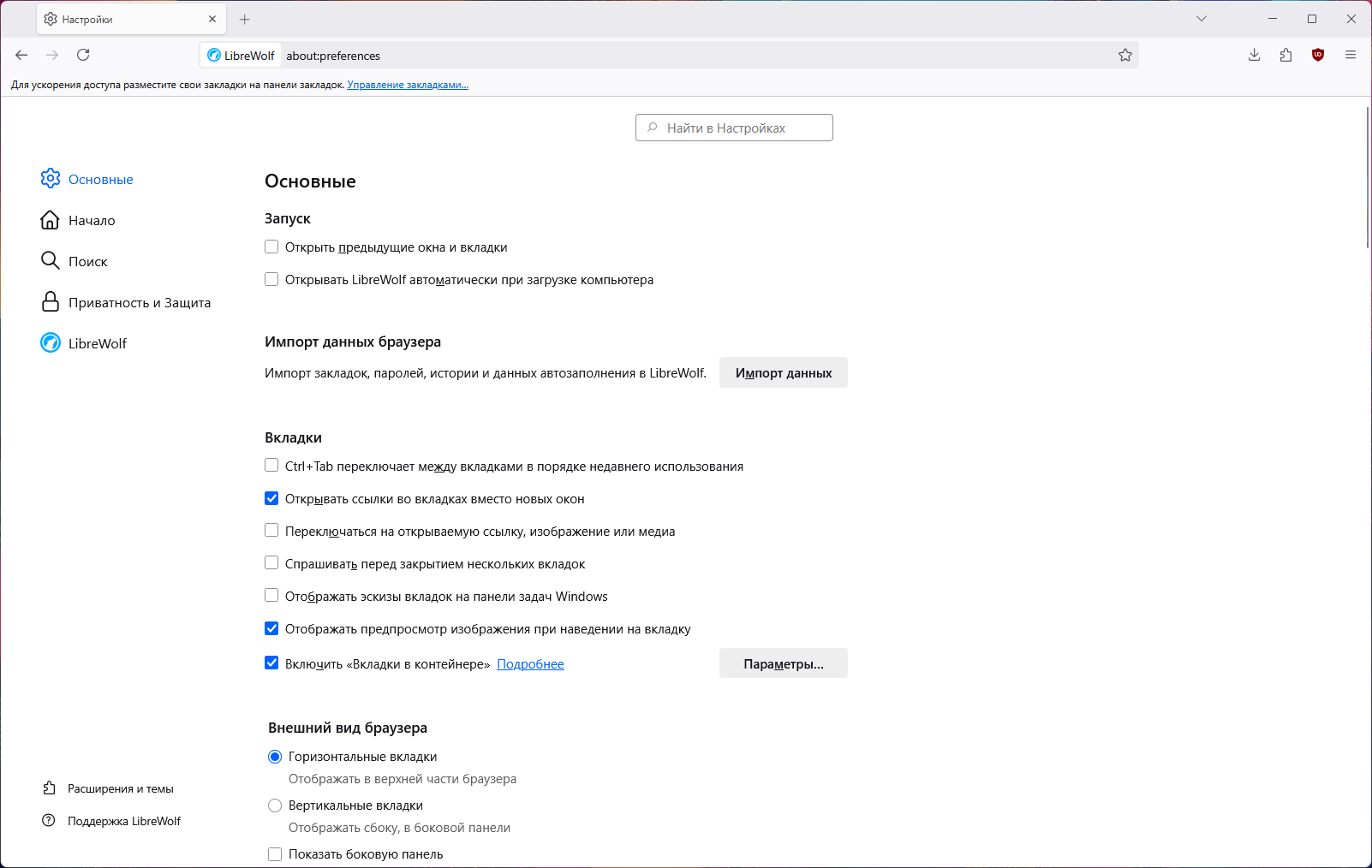Switch to the Настройки browser tab
Screen dimensions: 1372x868
point(131,19)
